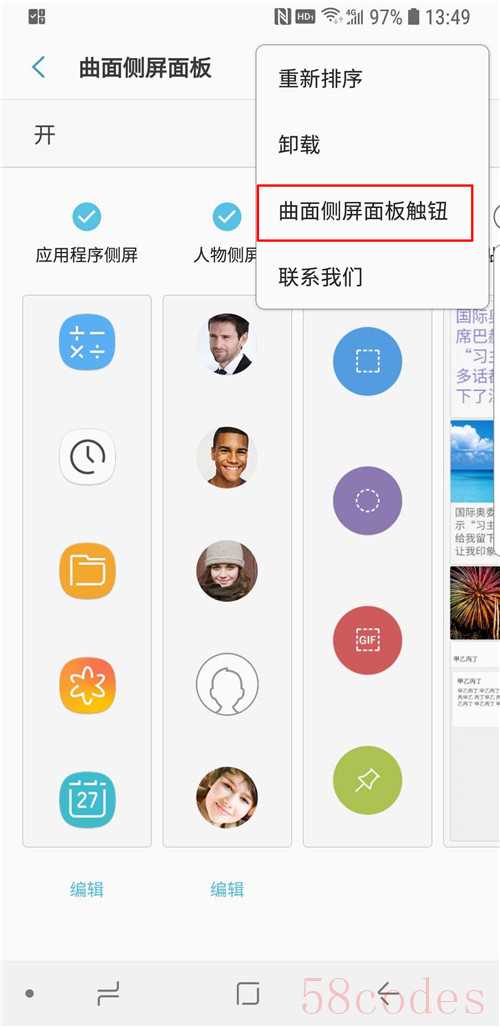Tap the red GIF animation icon
This screenshot has width=500, height=1027.
[367, 640]
